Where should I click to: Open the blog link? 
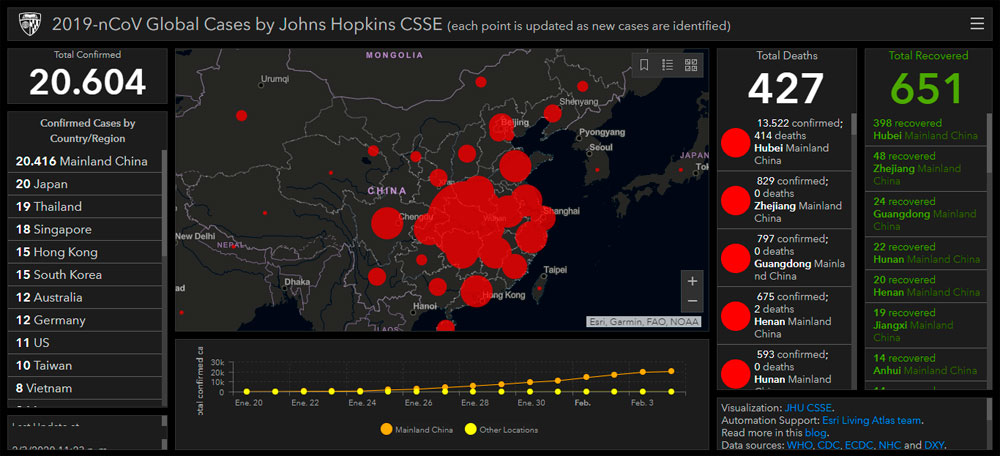click(815, 432)
